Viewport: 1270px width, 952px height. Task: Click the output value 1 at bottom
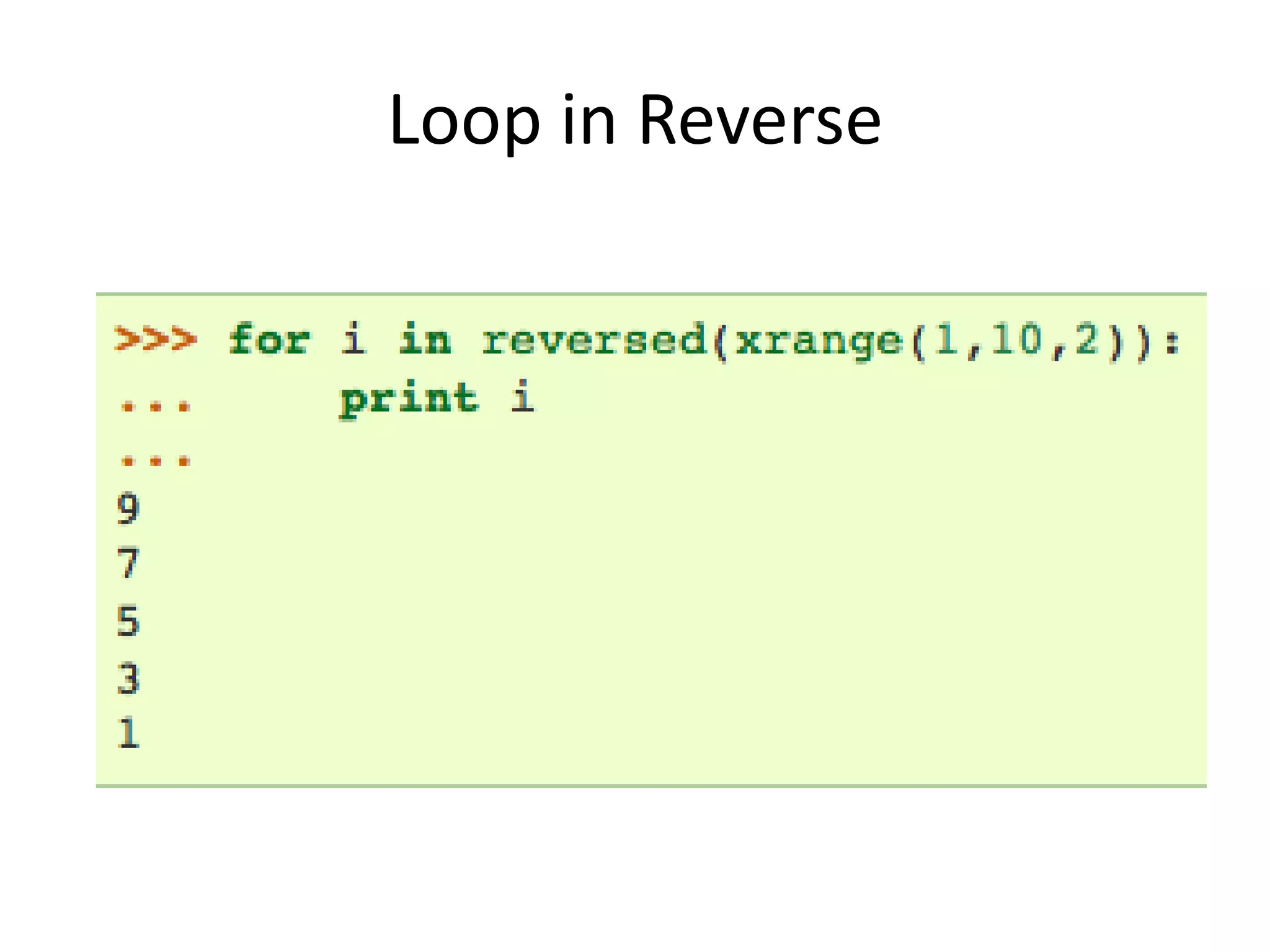(x=128, y=733)
